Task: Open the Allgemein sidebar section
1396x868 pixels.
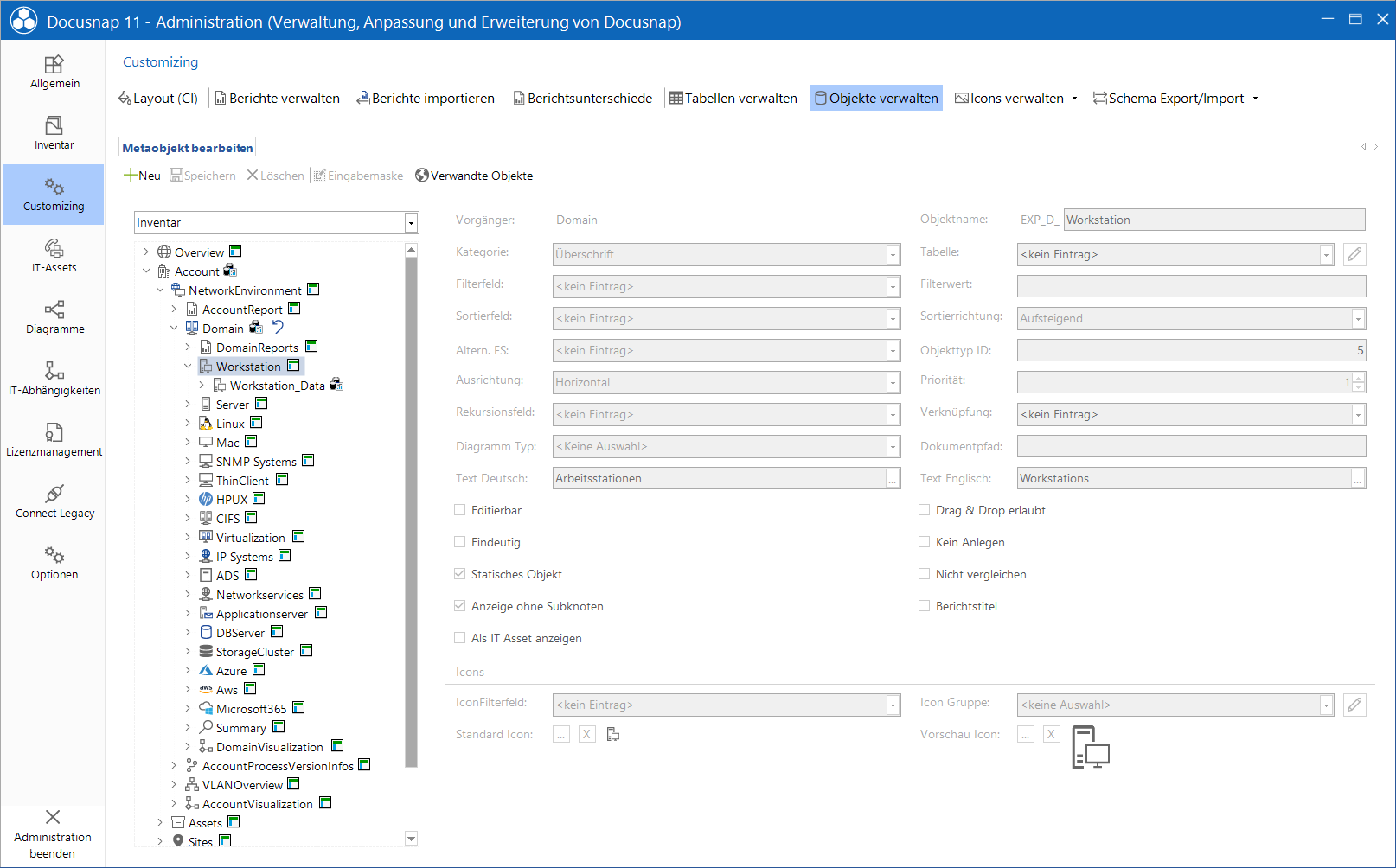Action: coord(54,73)
